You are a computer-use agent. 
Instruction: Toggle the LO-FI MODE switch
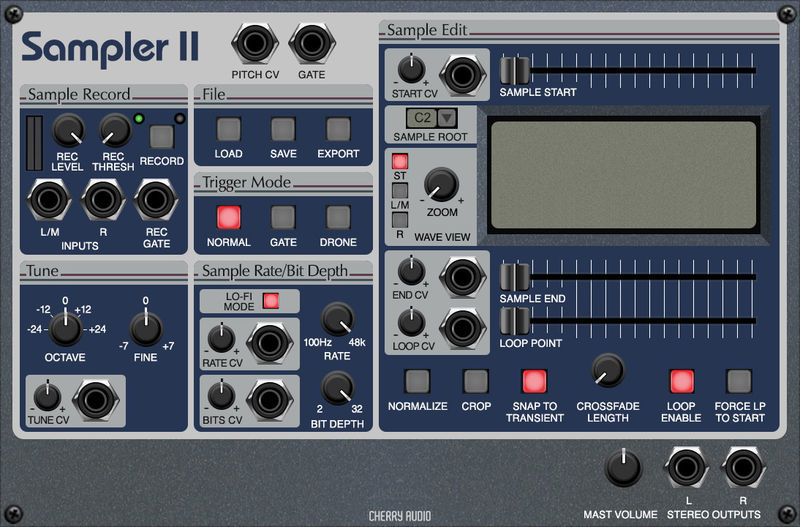coord(269,300)
